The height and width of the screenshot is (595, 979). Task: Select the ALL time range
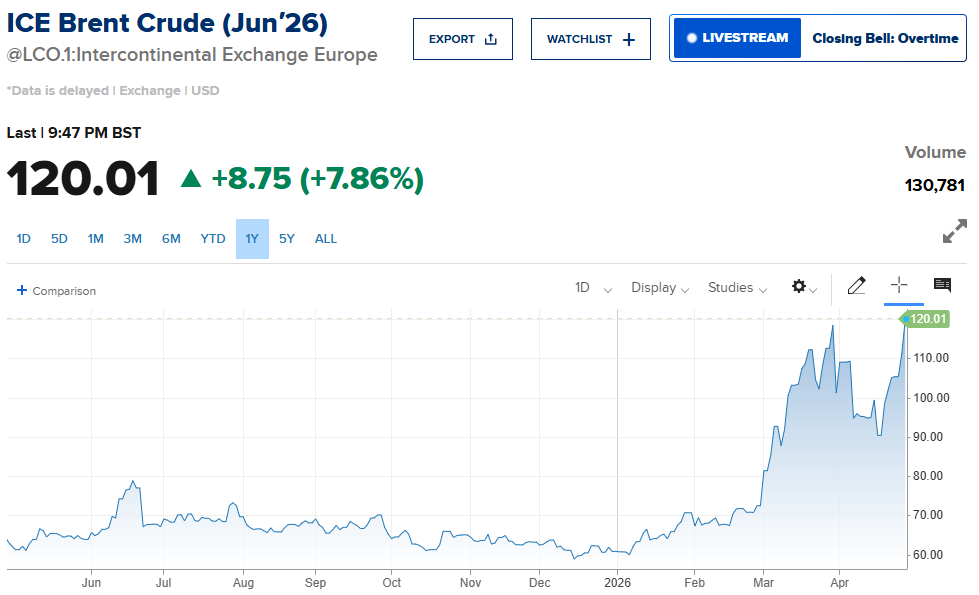pos(326,239)
